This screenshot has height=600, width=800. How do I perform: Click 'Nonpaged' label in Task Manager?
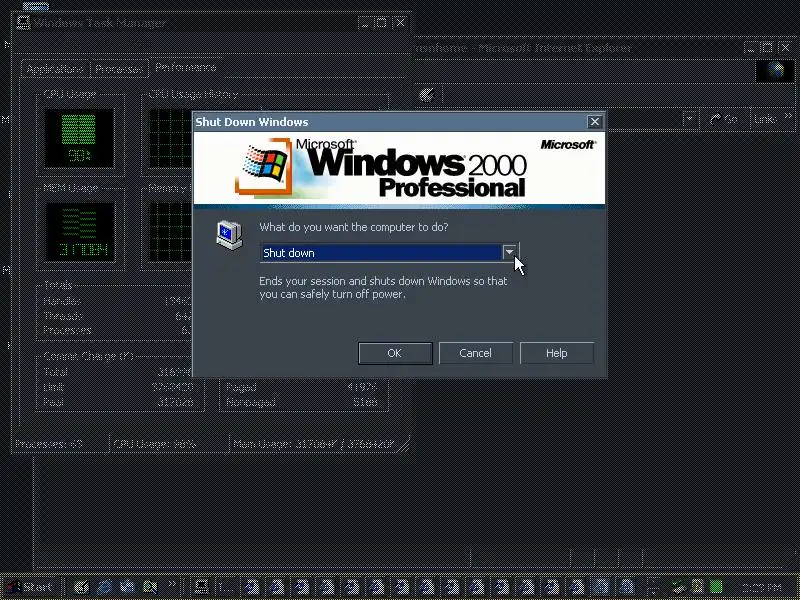(251, 402)
